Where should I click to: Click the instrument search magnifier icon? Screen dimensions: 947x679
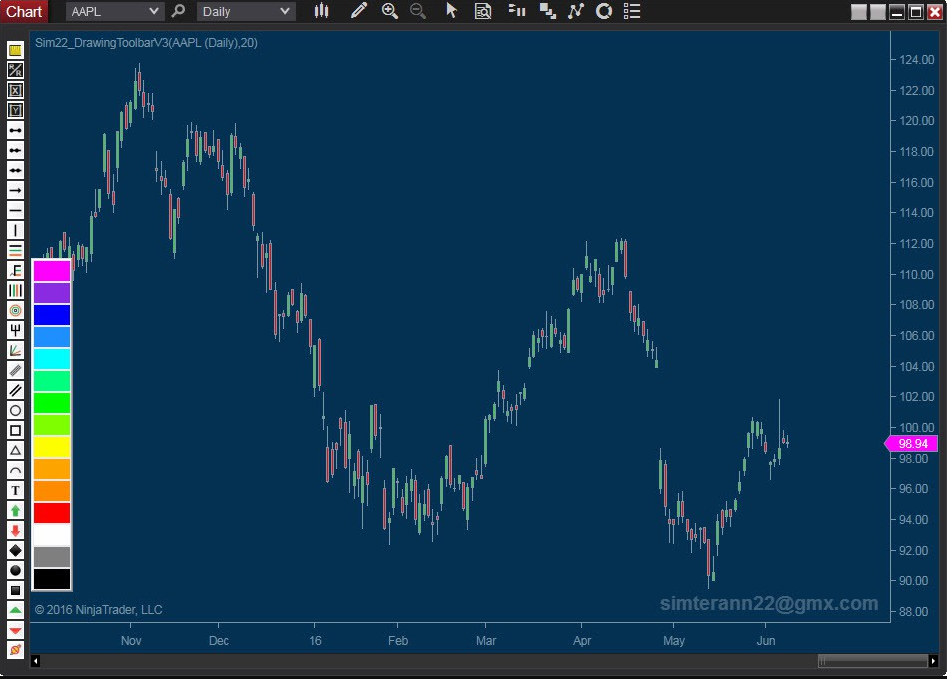point(178,11)
